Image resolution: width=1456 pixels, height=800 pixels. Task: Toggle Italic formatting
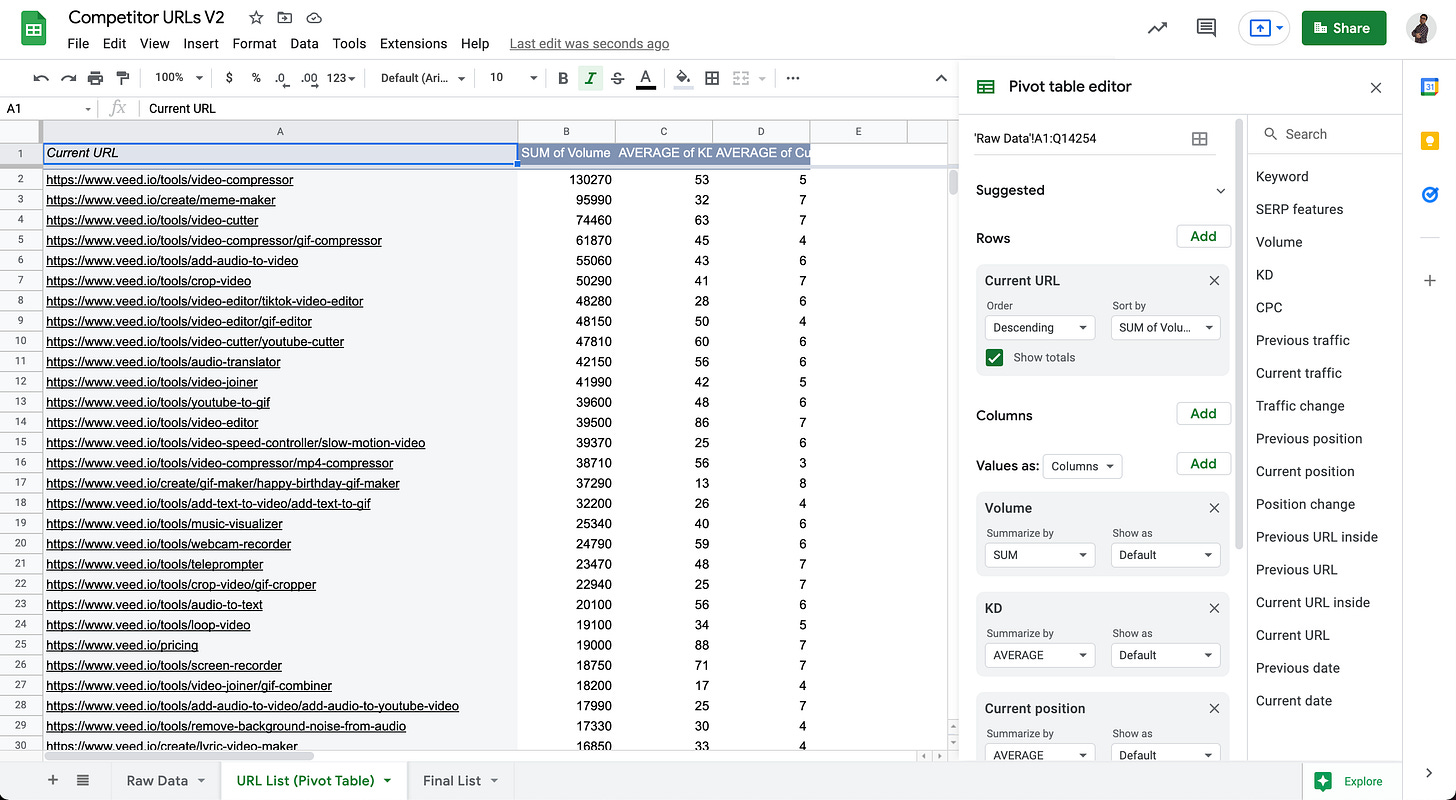(591, 78)
